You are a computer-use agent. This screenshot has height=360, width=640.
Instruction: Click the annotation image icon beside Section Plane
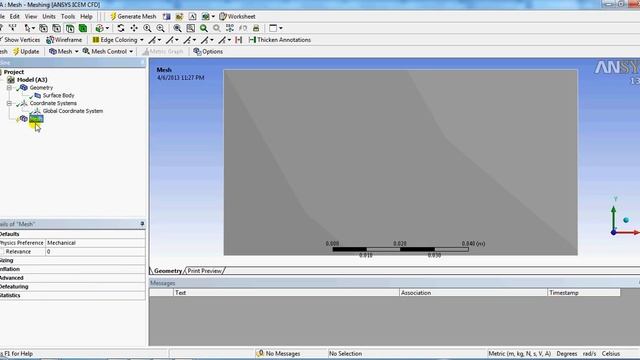[x=179, y=16]
